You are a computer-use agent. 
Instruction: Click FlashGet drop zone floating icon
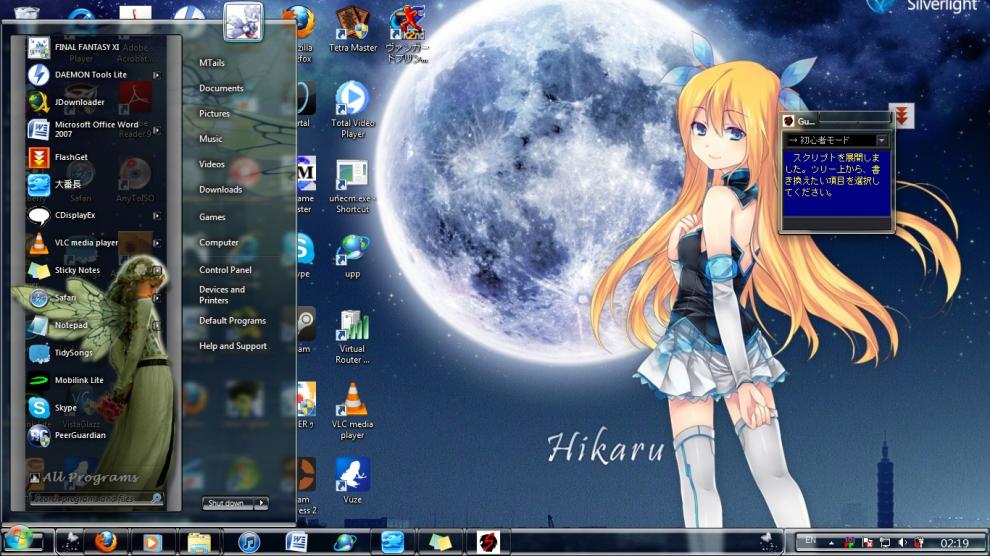pos(902,115)
